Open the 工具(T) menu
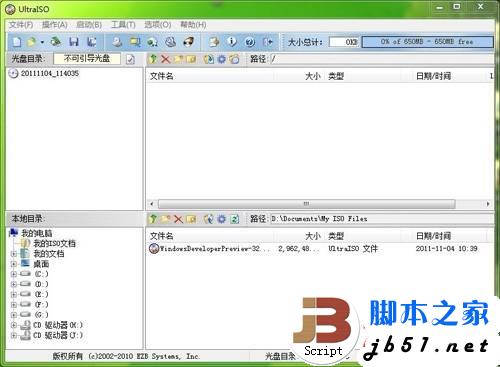 [x=123, y=25]
